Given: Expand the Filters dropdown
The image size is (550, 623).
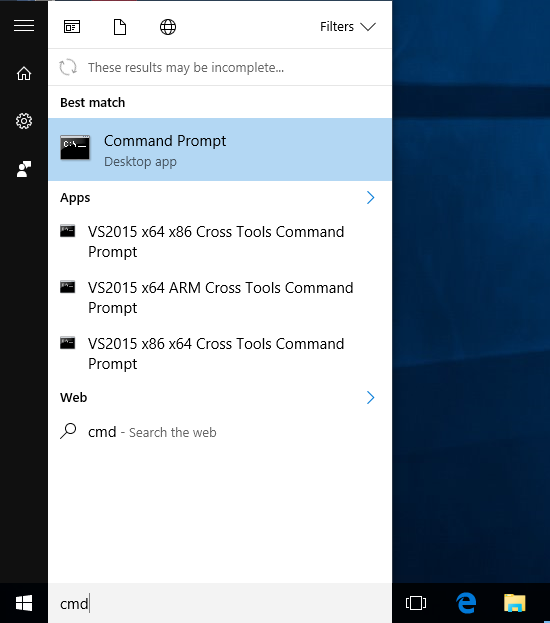Looking at the screenshot, I should [x=348, y=27].
